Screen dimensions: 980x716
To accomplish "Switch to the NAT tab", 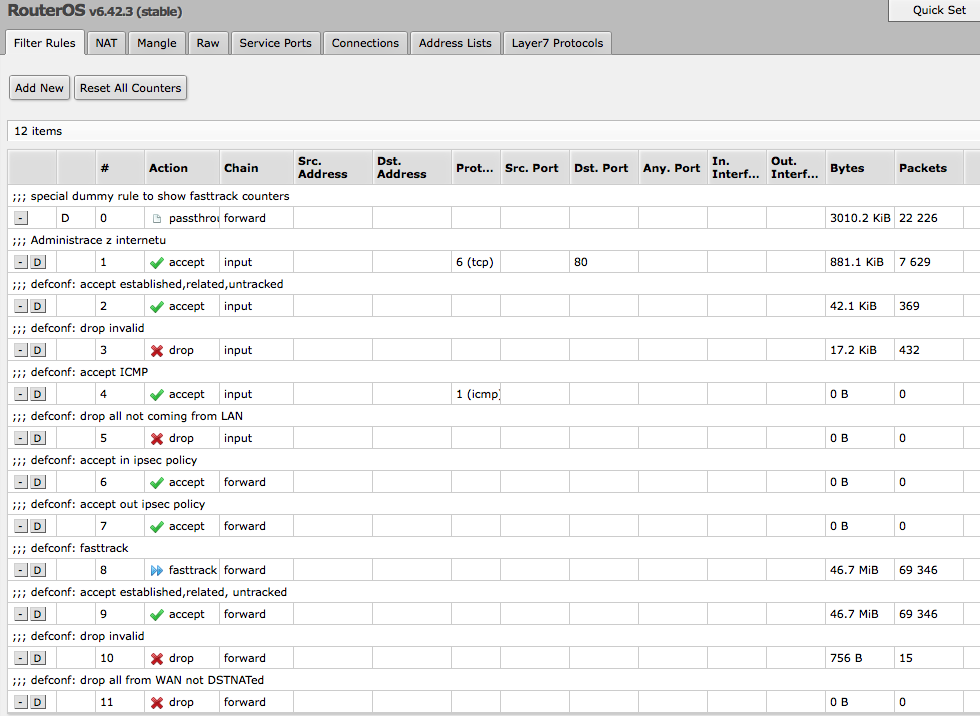I will [x=106, y=43].
